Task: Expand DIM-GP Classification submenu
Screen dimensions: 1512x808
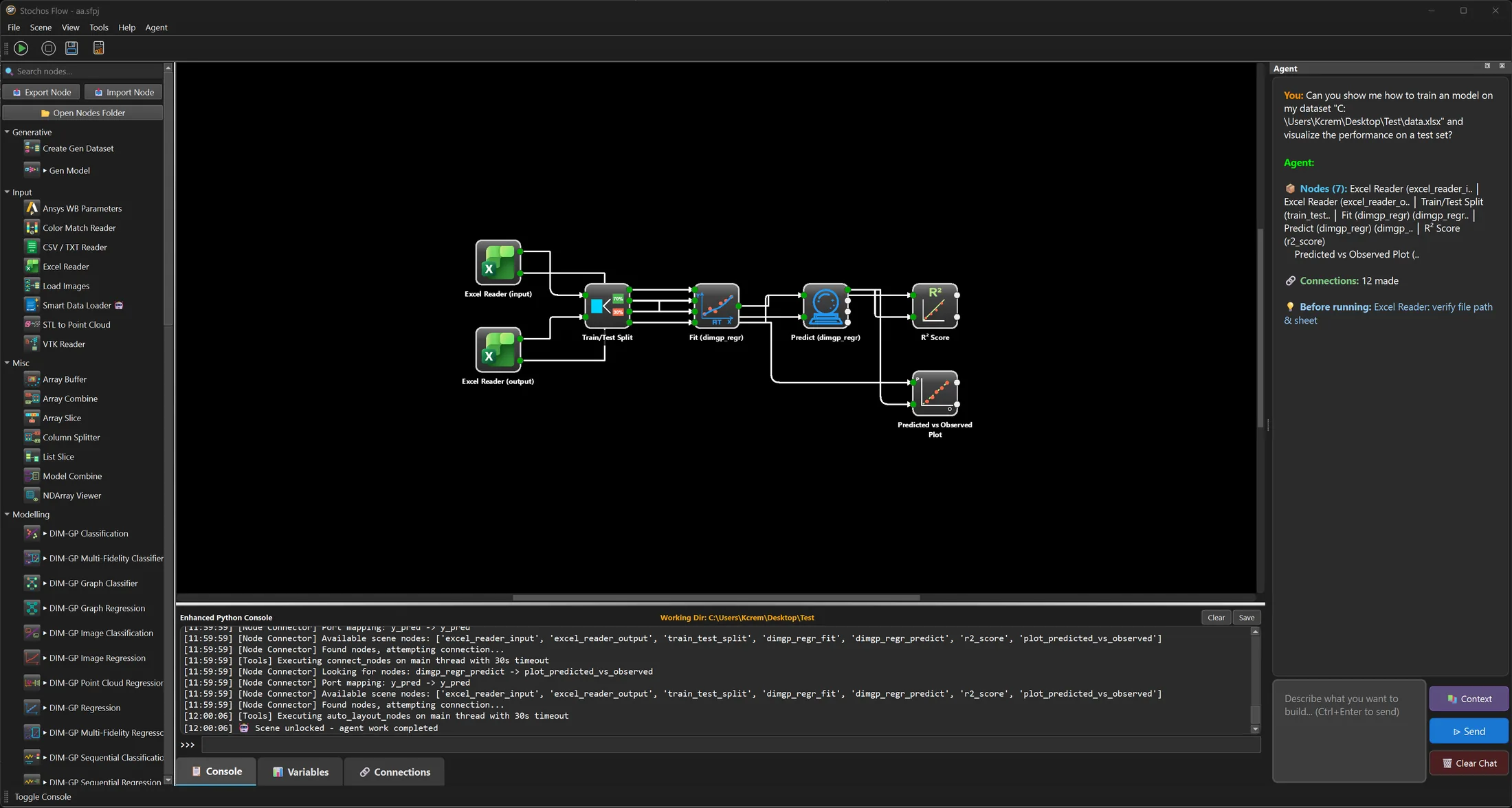Action: pyautogui.click(x=45, y=533)
